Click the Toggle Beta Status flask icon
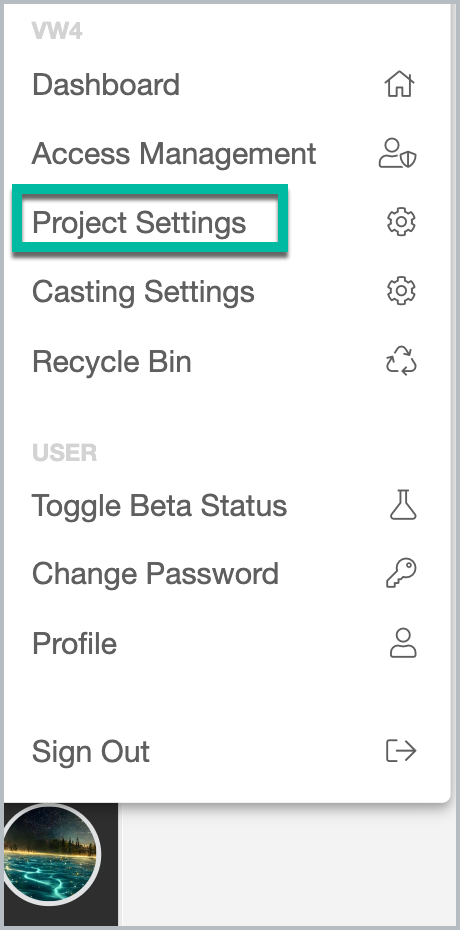This screenshot has width=460, height=930. 403,505
